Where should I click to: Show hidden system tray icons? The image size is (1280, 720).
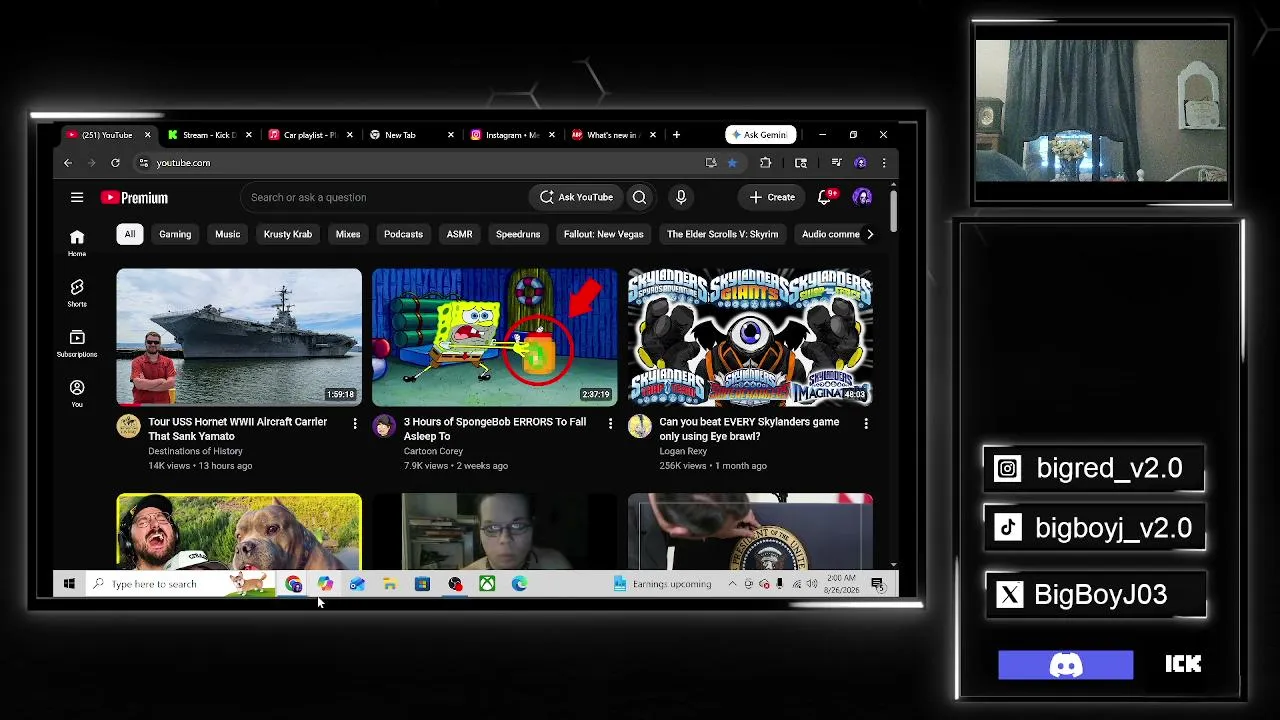[732, 584]
